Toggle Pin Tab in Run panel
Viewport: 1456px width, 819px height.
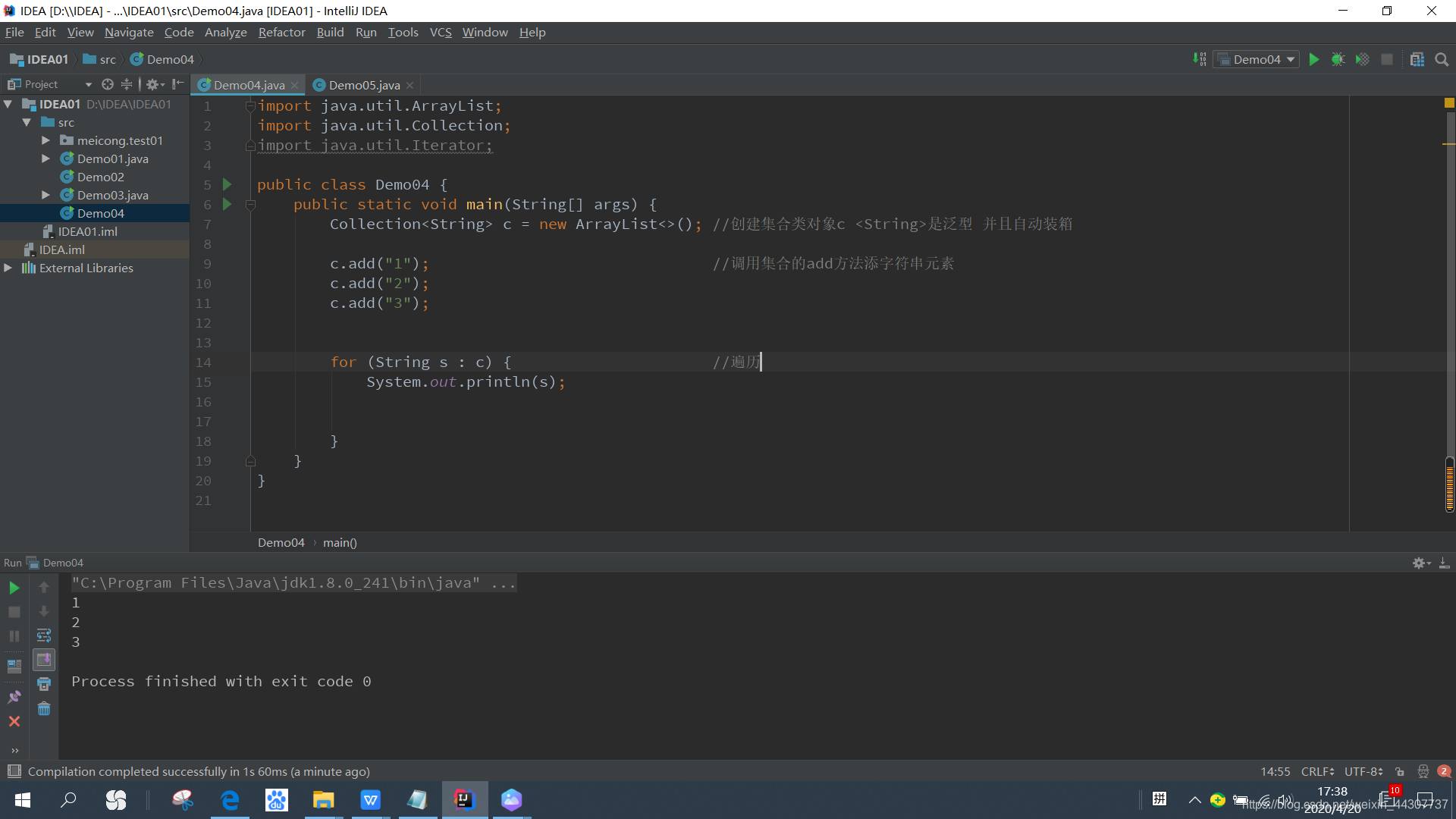[14, 696]
